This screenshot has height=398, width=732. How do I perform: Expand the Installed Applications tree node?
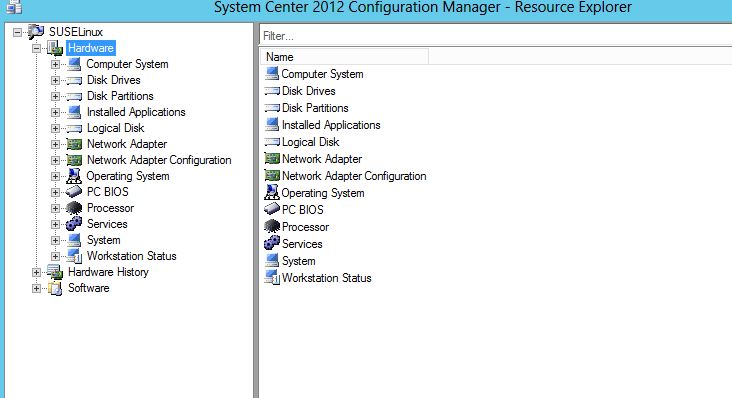[55, 112]
